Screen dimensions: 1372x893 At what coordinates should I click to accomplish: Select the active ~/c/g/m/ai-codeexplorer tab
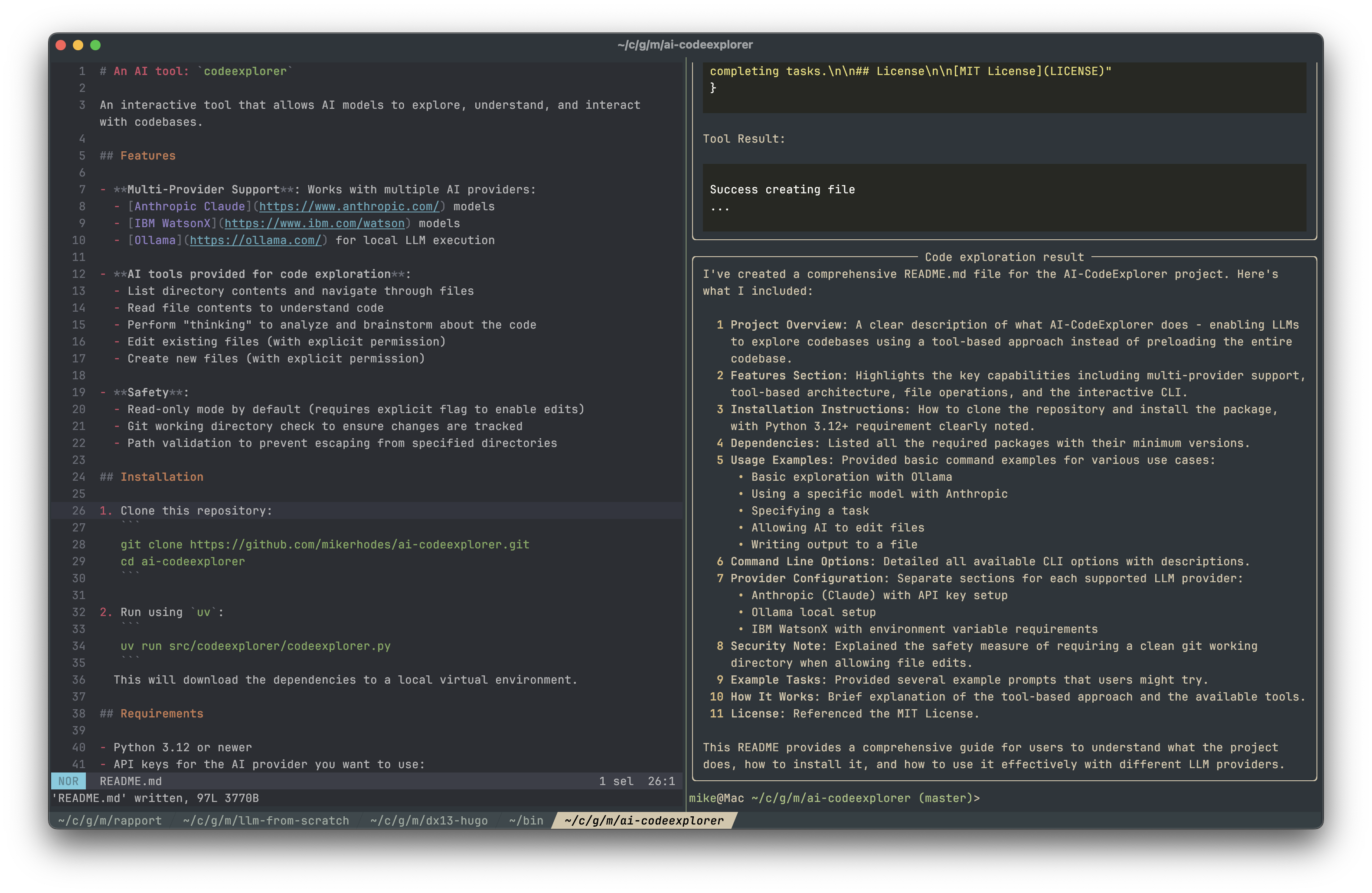[x=644, y=821]
